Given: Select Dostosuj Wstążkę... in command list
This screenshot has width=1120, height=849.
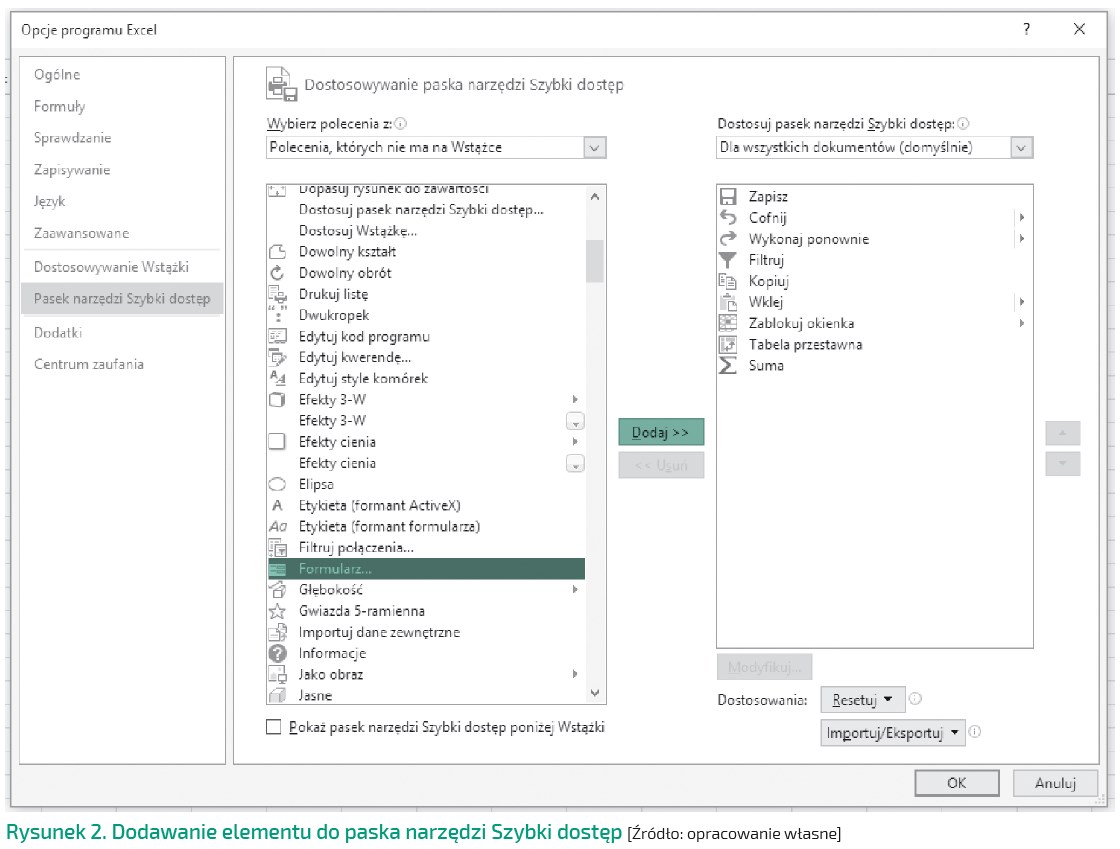Looking at the screenshot, I should click(x=358, y=231).
